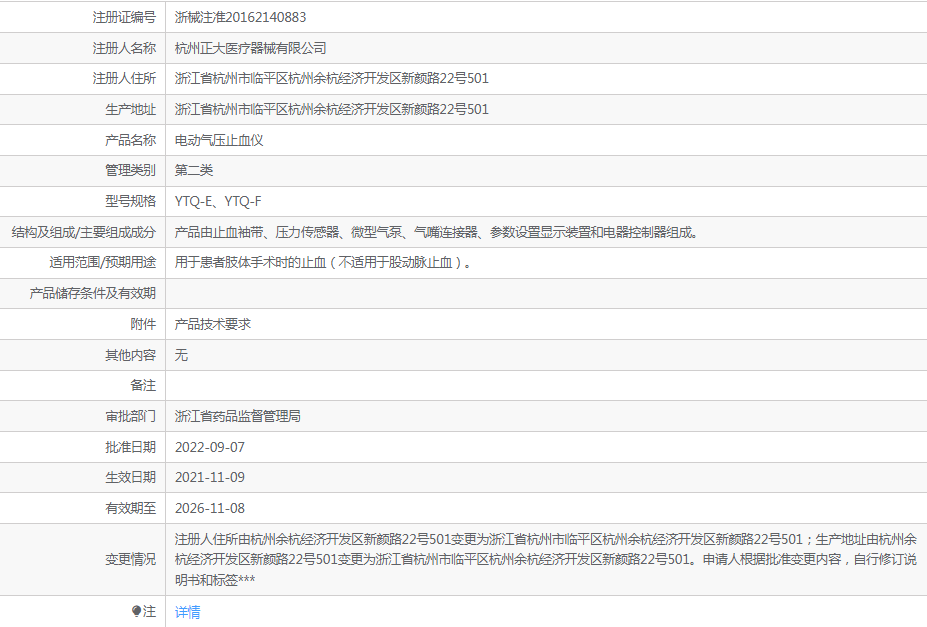This screenshot has height=627, width=927.
Task: Click the lightbulb icon beside 注
Action: 136,611
